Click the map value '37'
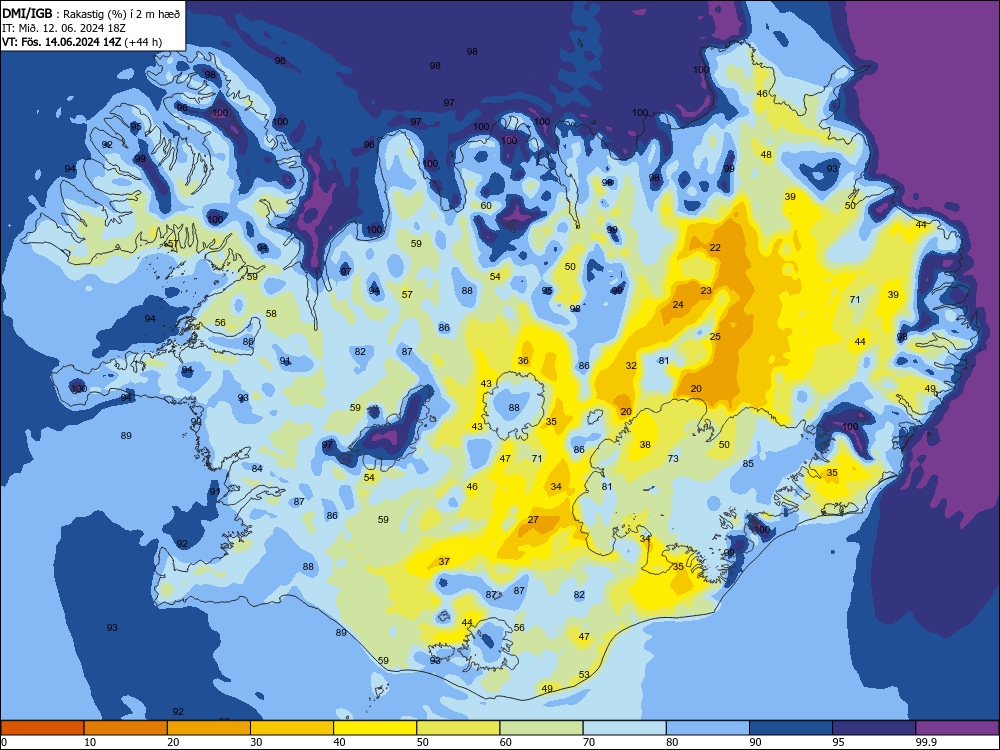The height and width of the screenshot is (750, 1000). point(444,561)
